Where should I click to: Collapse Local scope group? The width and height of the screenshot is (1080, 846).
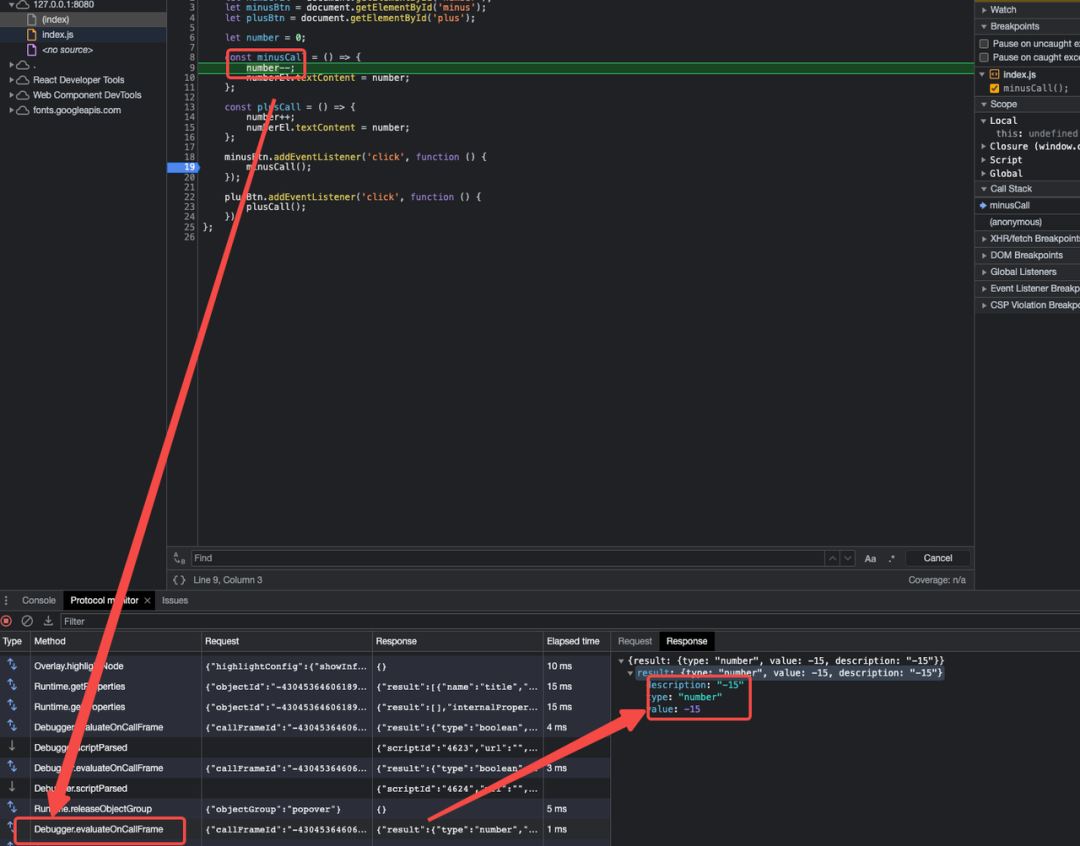click(984, 121)
